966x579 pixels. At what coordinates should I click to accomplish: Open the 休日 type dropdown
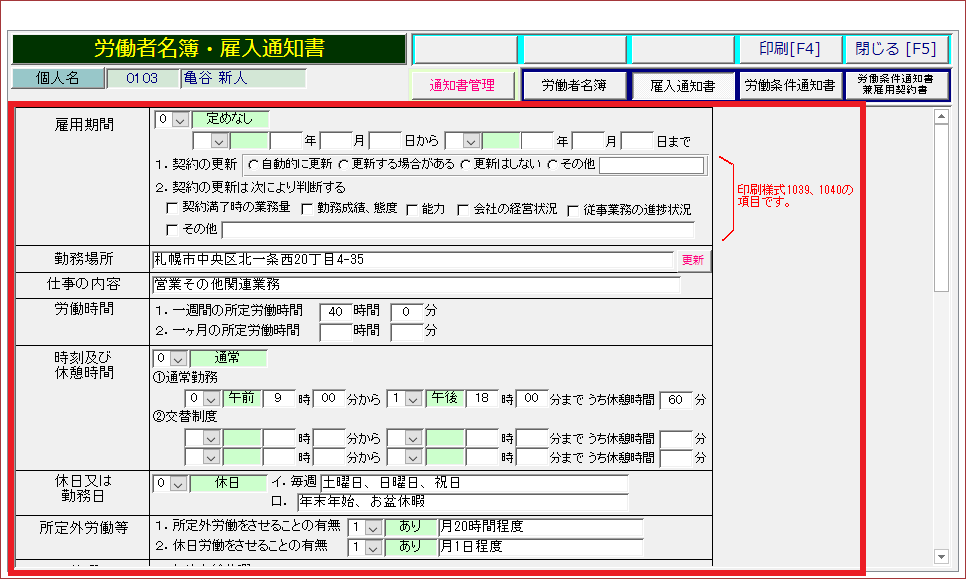[180, 483]
